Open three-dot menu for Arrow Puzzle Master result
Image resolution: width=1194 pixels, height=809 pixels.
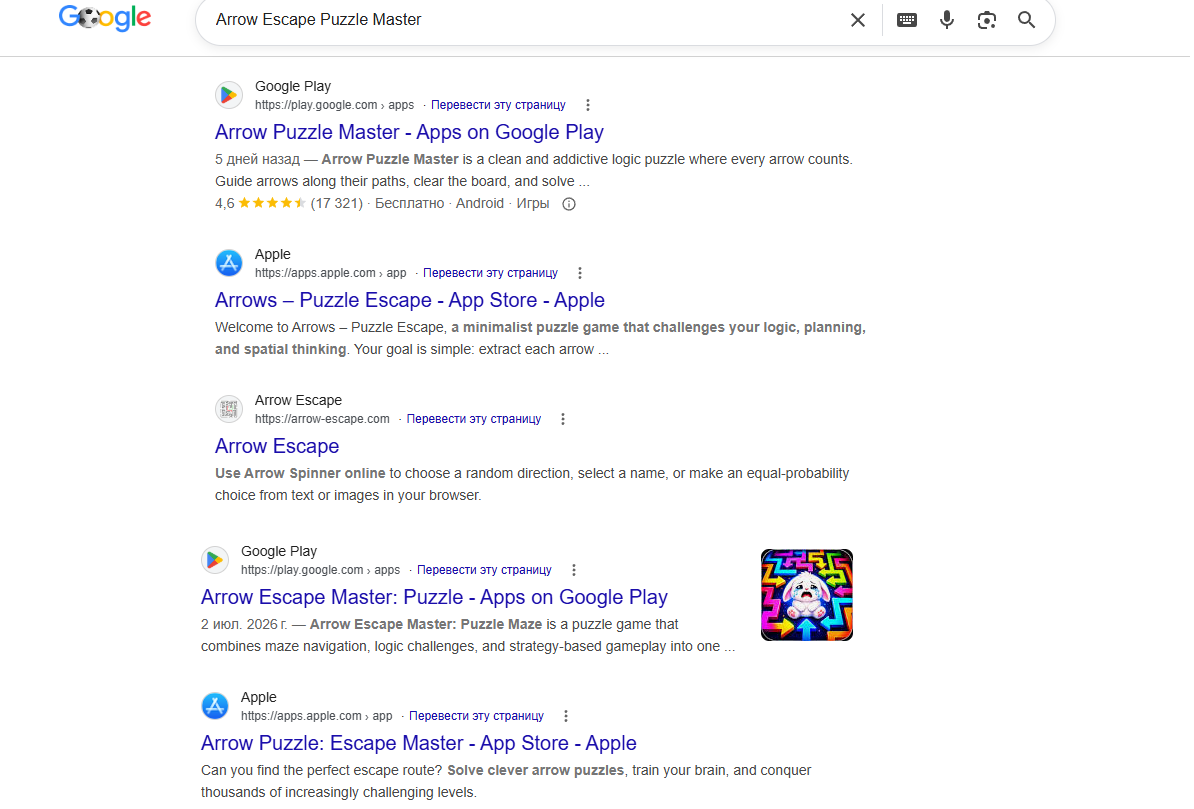click(589, 105)
